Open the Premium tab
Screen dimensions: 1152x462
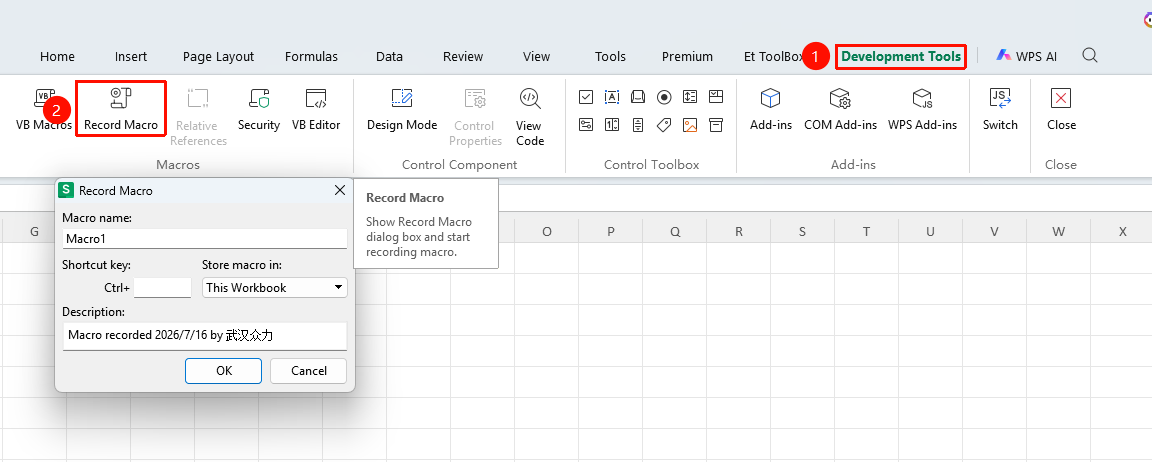coord(687,57)
